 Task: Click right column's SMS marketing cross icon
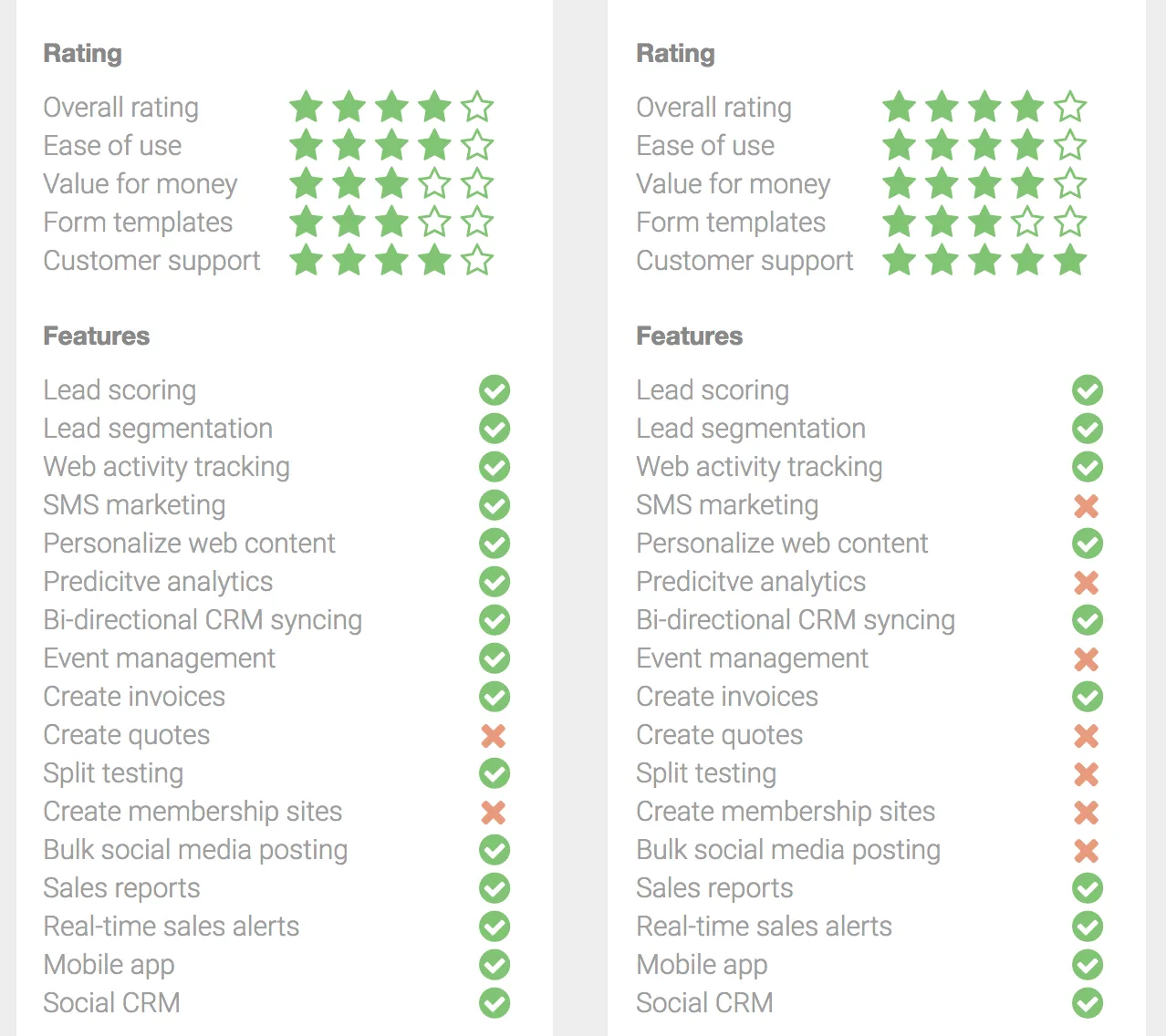tap(1087, 505)
